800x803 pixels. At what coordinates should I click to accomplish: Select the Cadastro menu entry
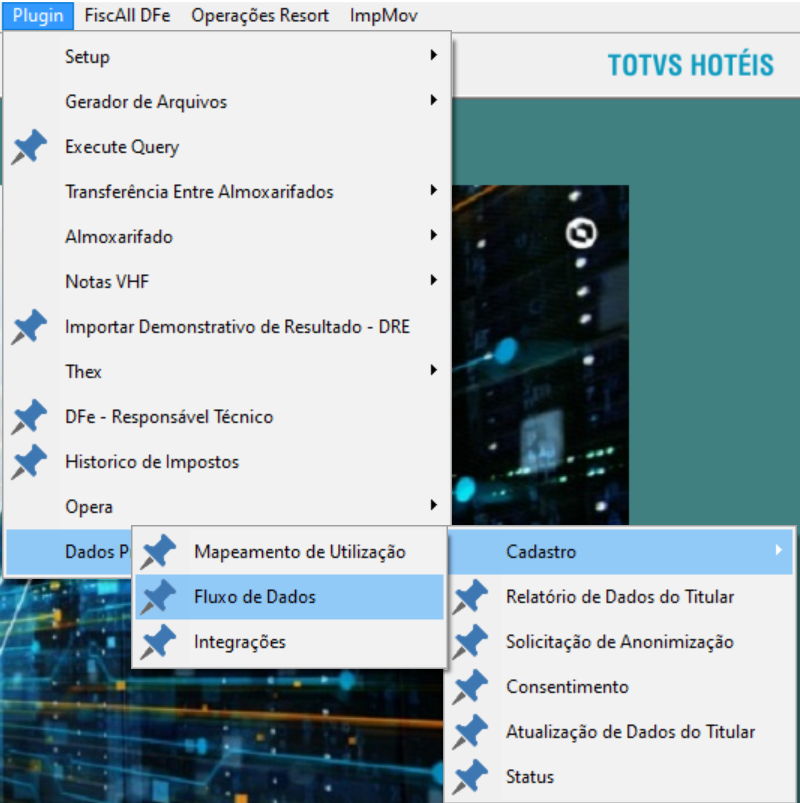pos(621,552)
